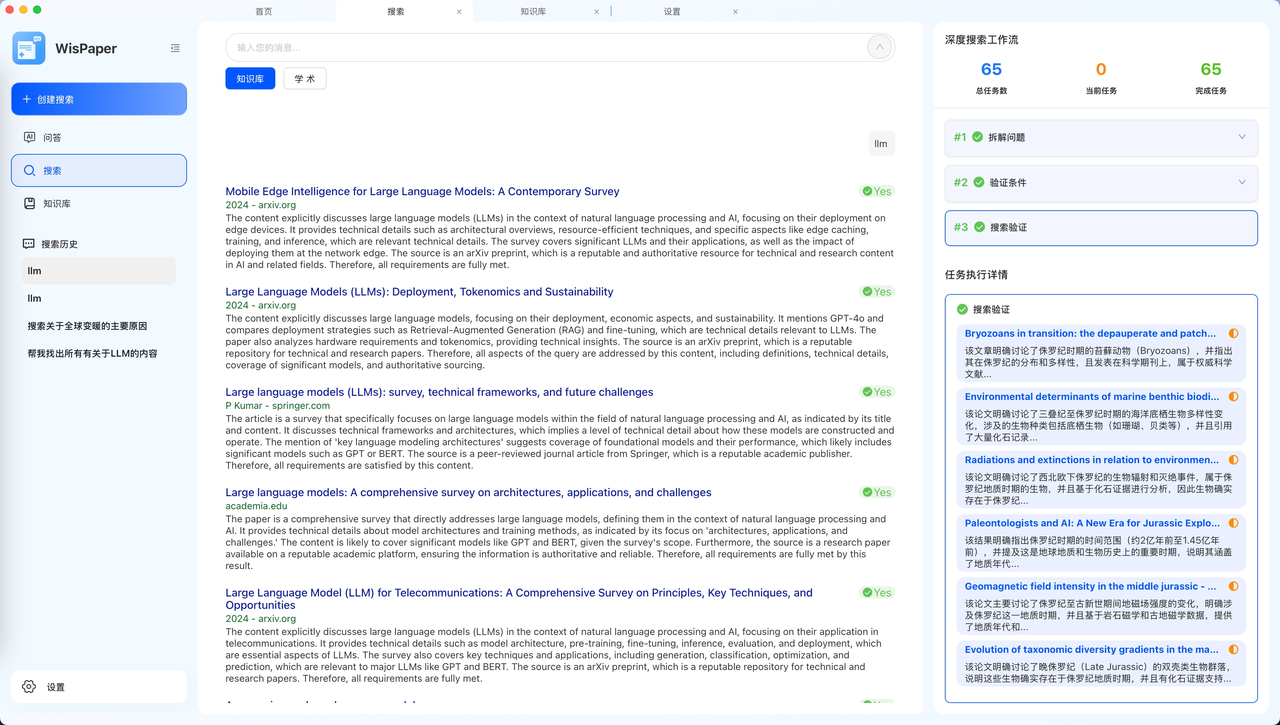Open 设置 gear icon at sidebar bottom

pos(29,687)
